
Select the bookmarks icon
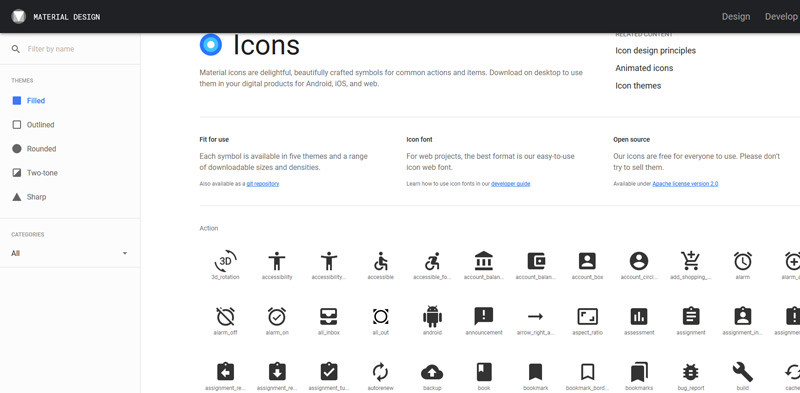pyautogui.click(x=639, y=372)
